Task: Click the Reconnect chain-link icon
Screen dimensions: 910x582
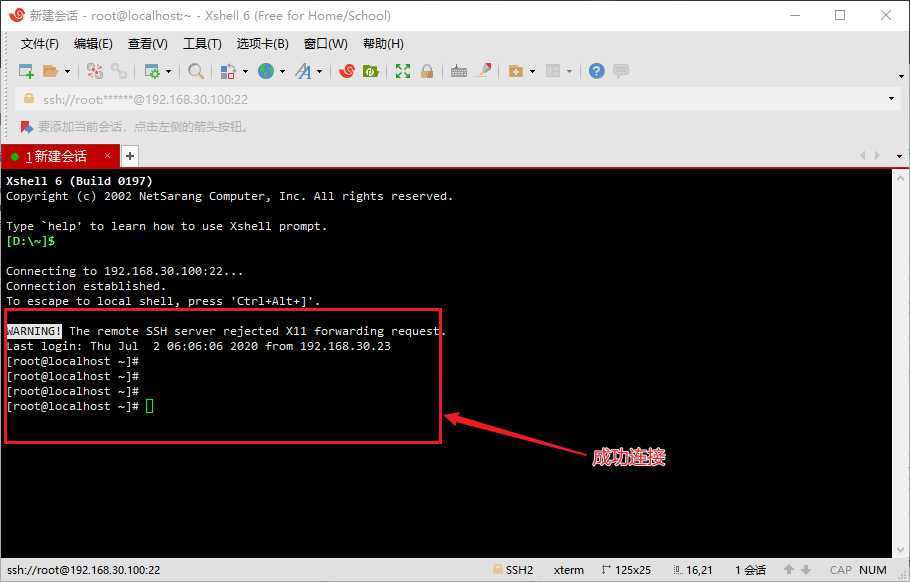Action: pyautogui.click(x=119, y=71)
